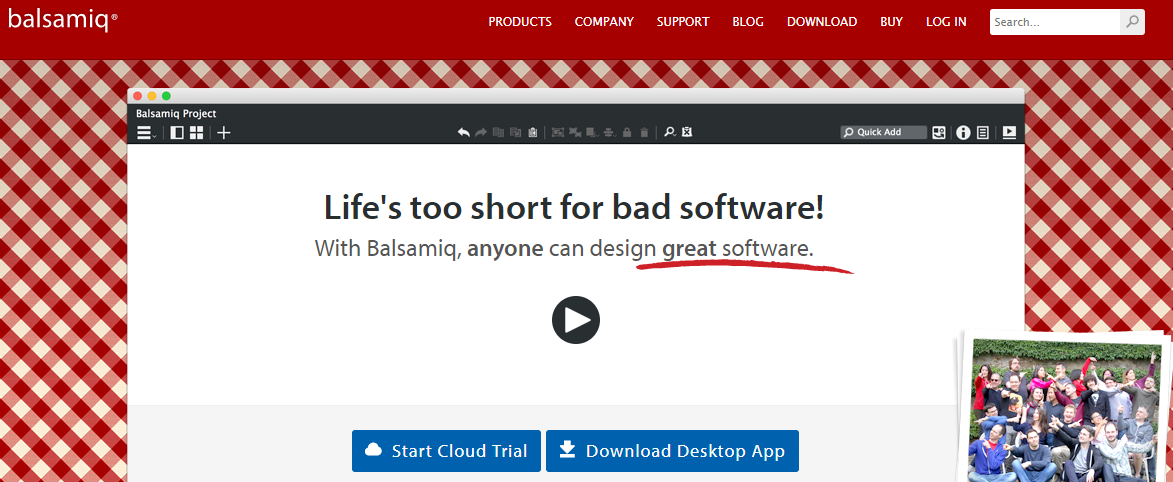Toggle the UI Library icon beside Quick Add
The width and height of the screenshot is (1173, 482).
(x=939, y=132)
